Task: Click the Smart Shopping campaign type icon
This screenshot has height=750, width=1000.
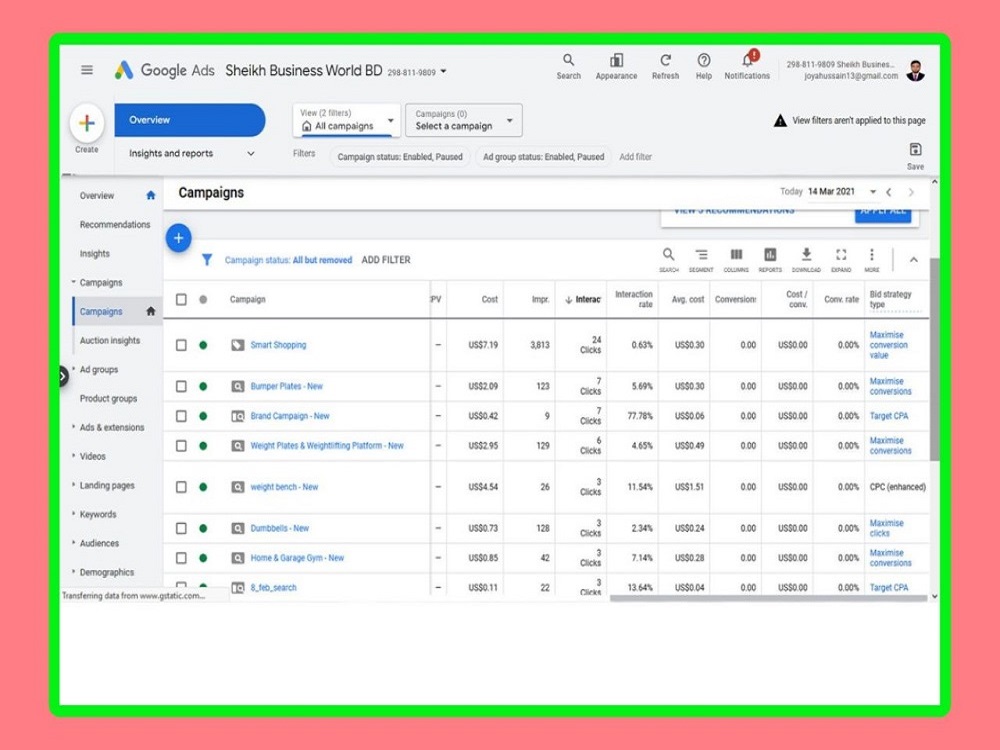Action: coord(237,345)
